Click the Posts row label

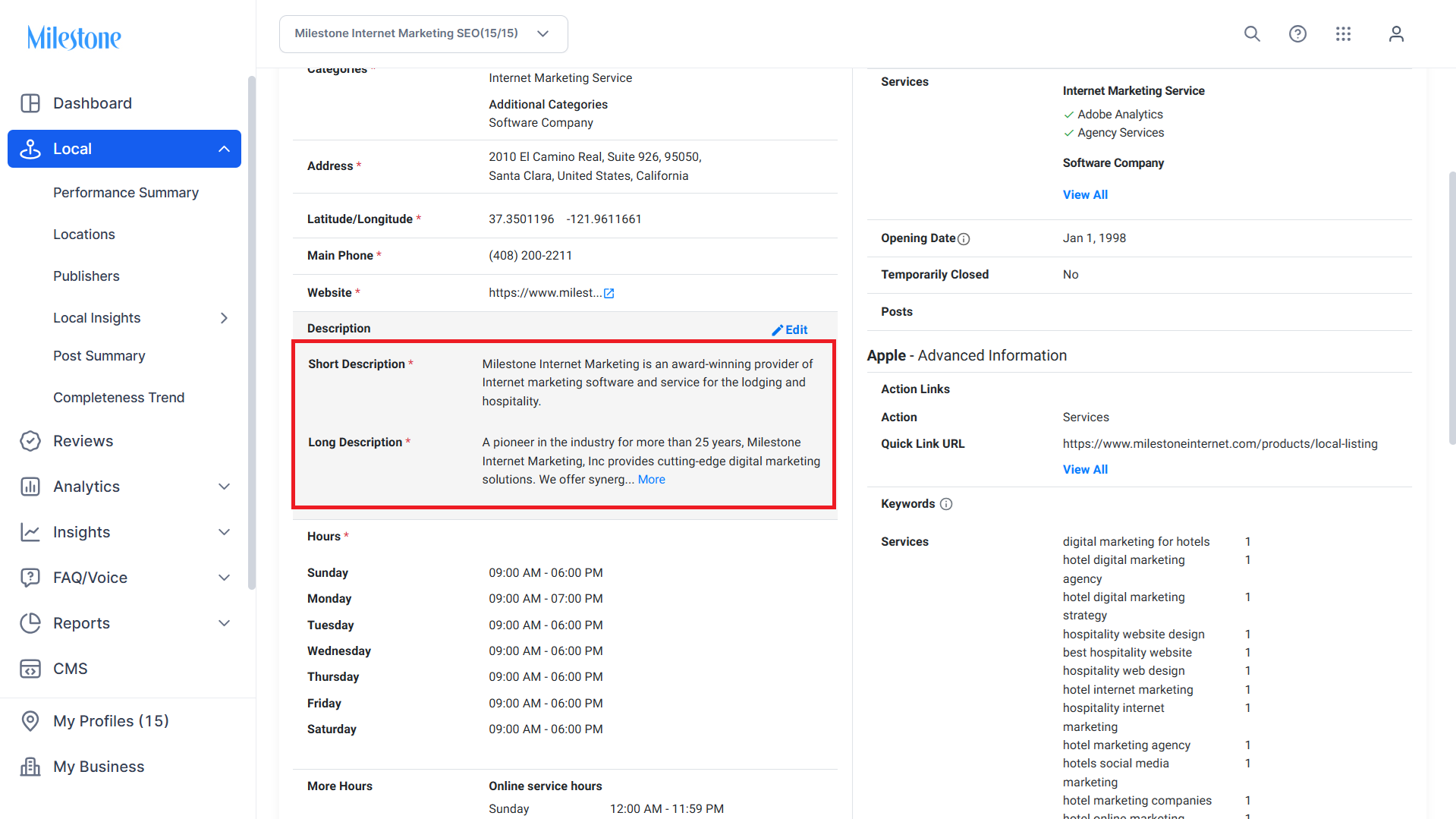(x=897, y=312)
